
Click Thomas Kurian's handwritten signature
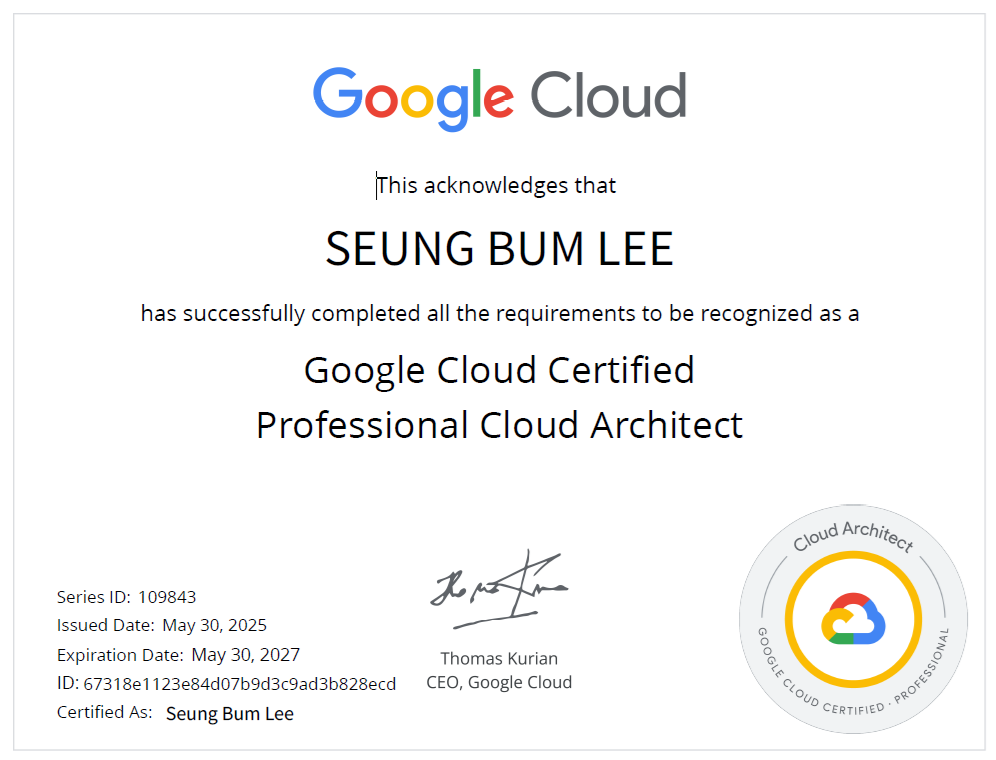[x=499, y=589]
